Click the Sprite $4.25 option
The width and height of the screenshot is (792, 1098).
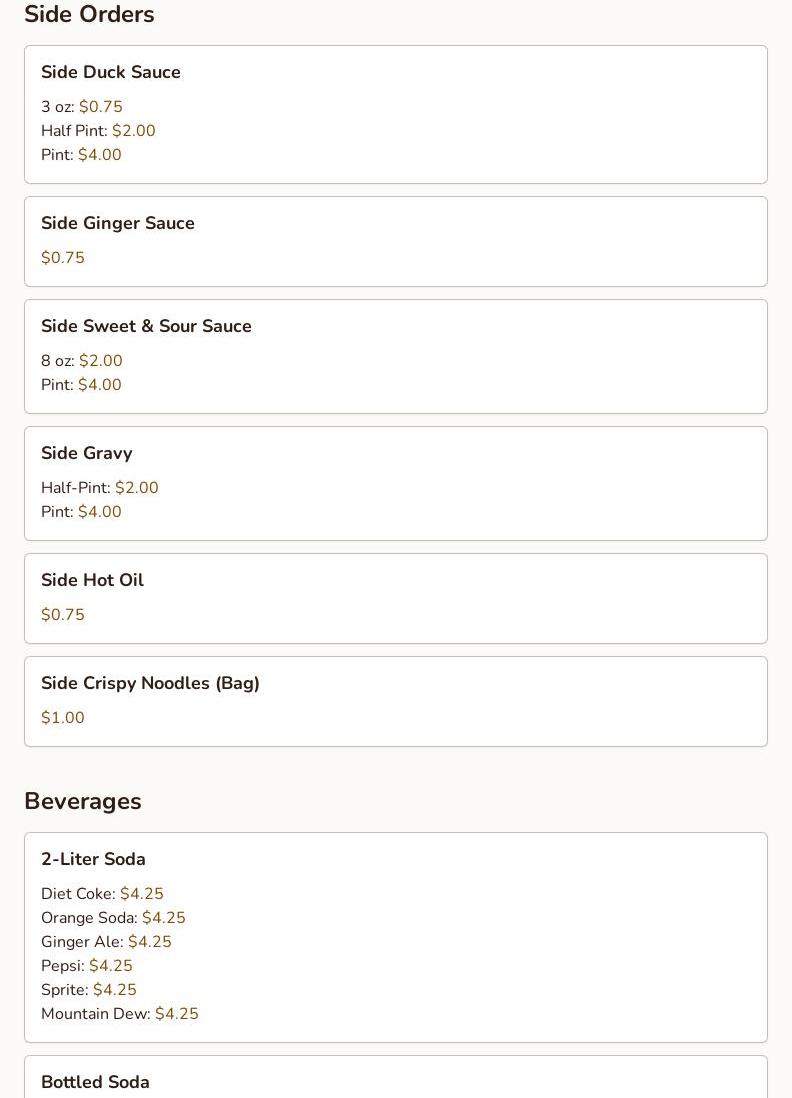click(88, 990)
